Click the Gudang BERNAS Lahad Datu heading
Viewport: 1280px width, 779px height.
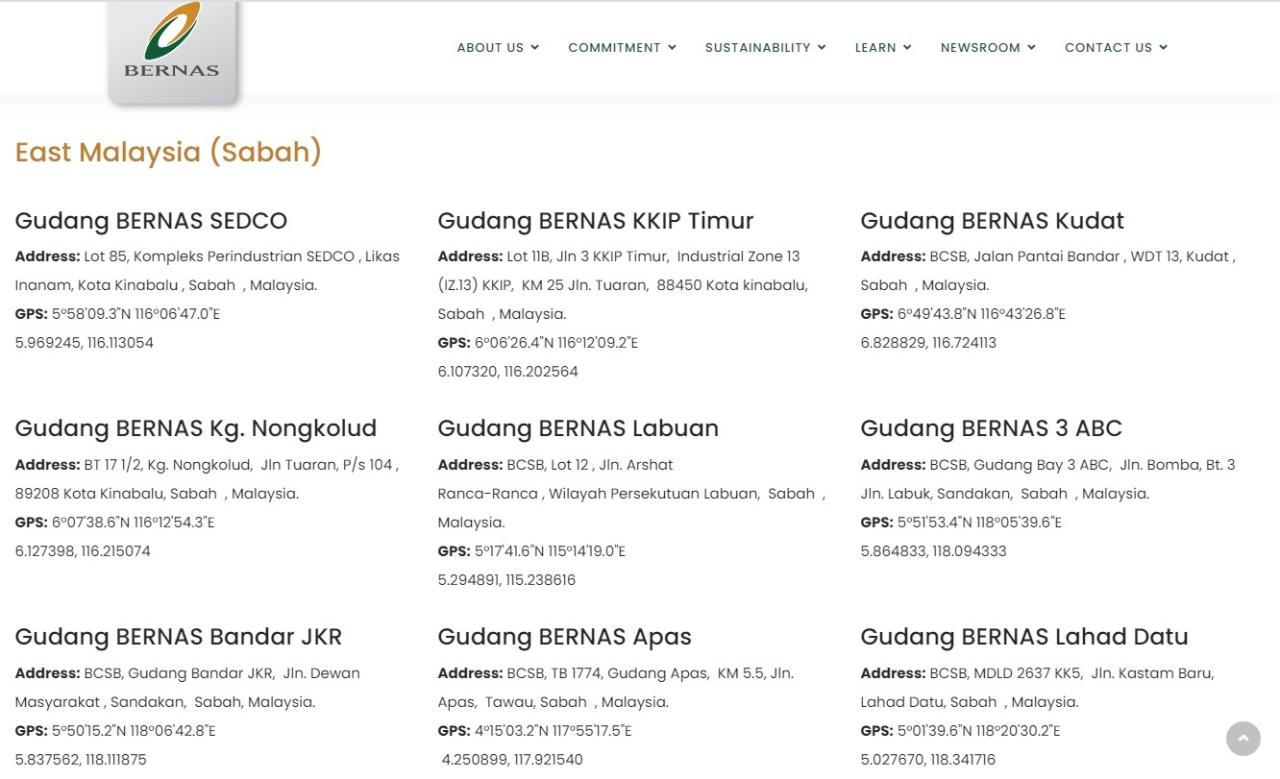click(1023, 637)
